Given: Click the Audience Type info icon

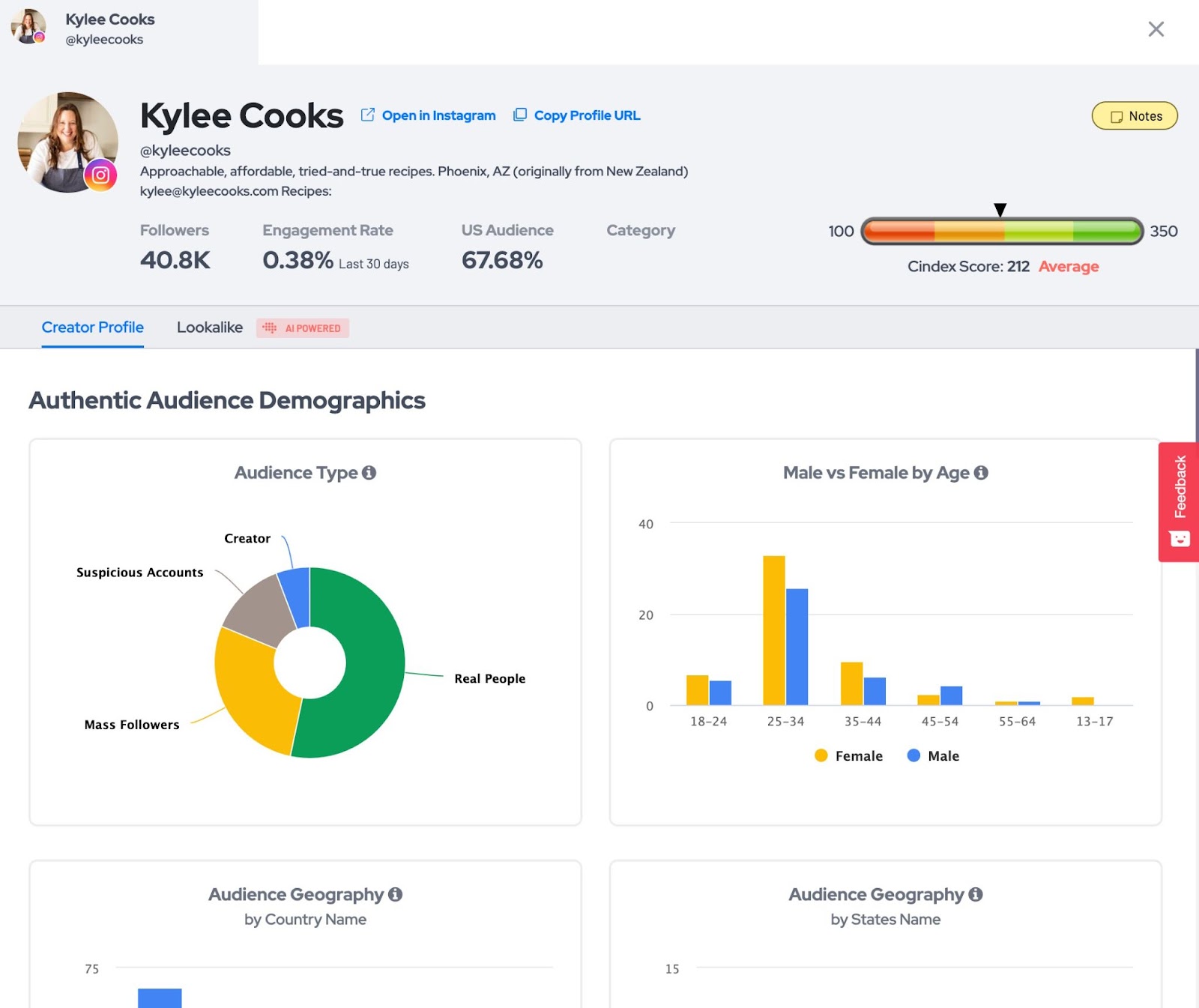Looking at the screenshot, I should coord(369,473).
